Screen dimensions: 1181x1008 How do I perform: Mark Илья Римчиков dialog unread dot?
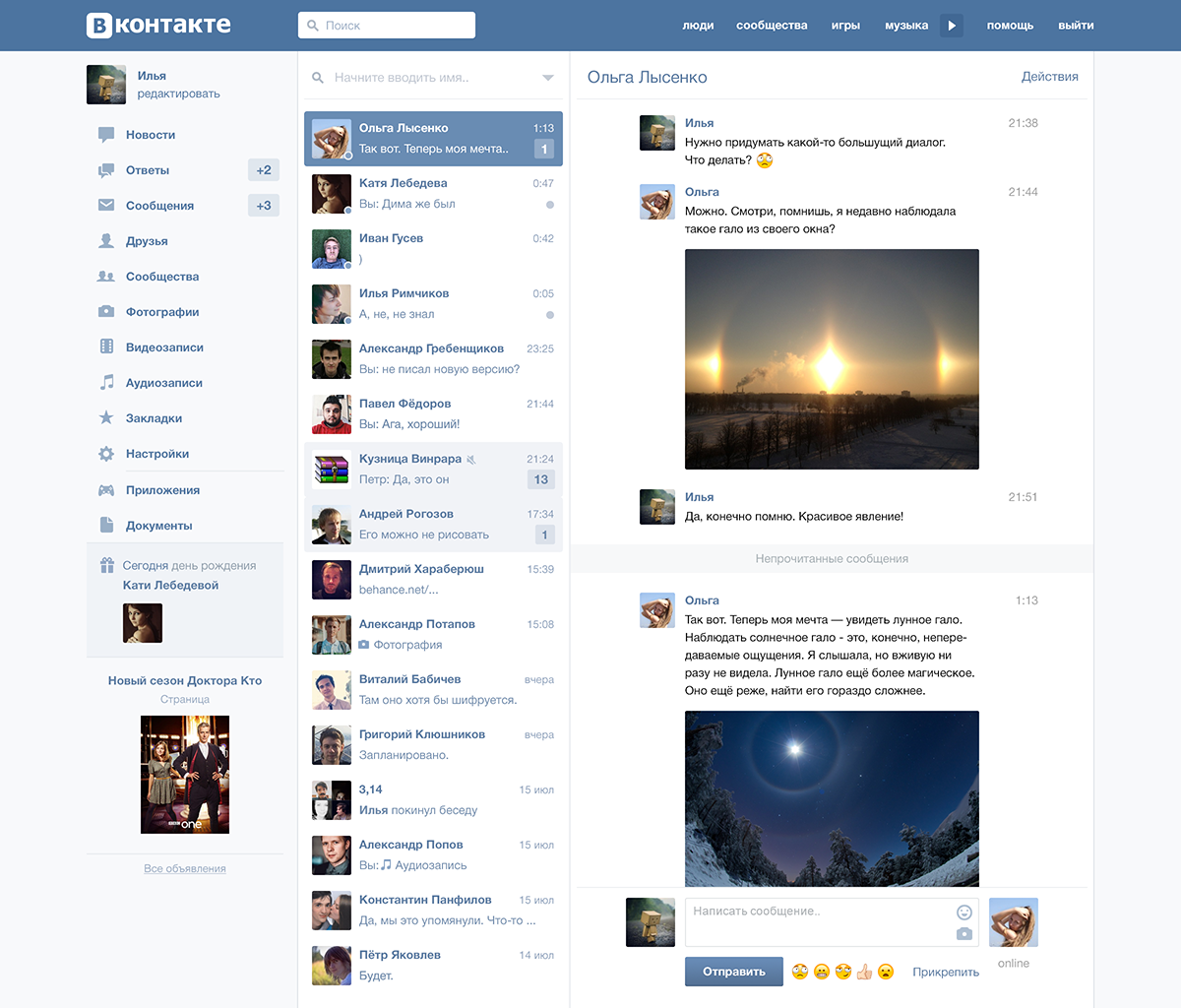point(550,315)
